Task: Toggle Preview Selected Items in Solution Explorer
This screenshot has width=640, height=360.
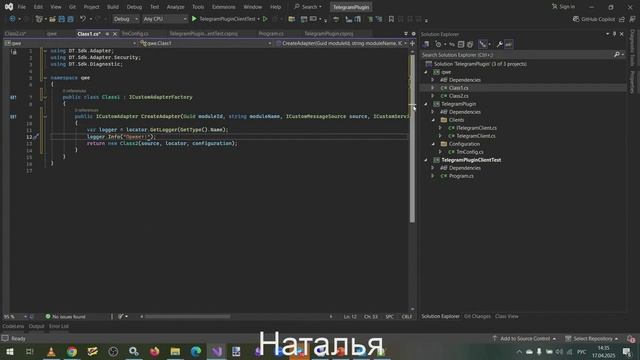Action: coord(509,44)
